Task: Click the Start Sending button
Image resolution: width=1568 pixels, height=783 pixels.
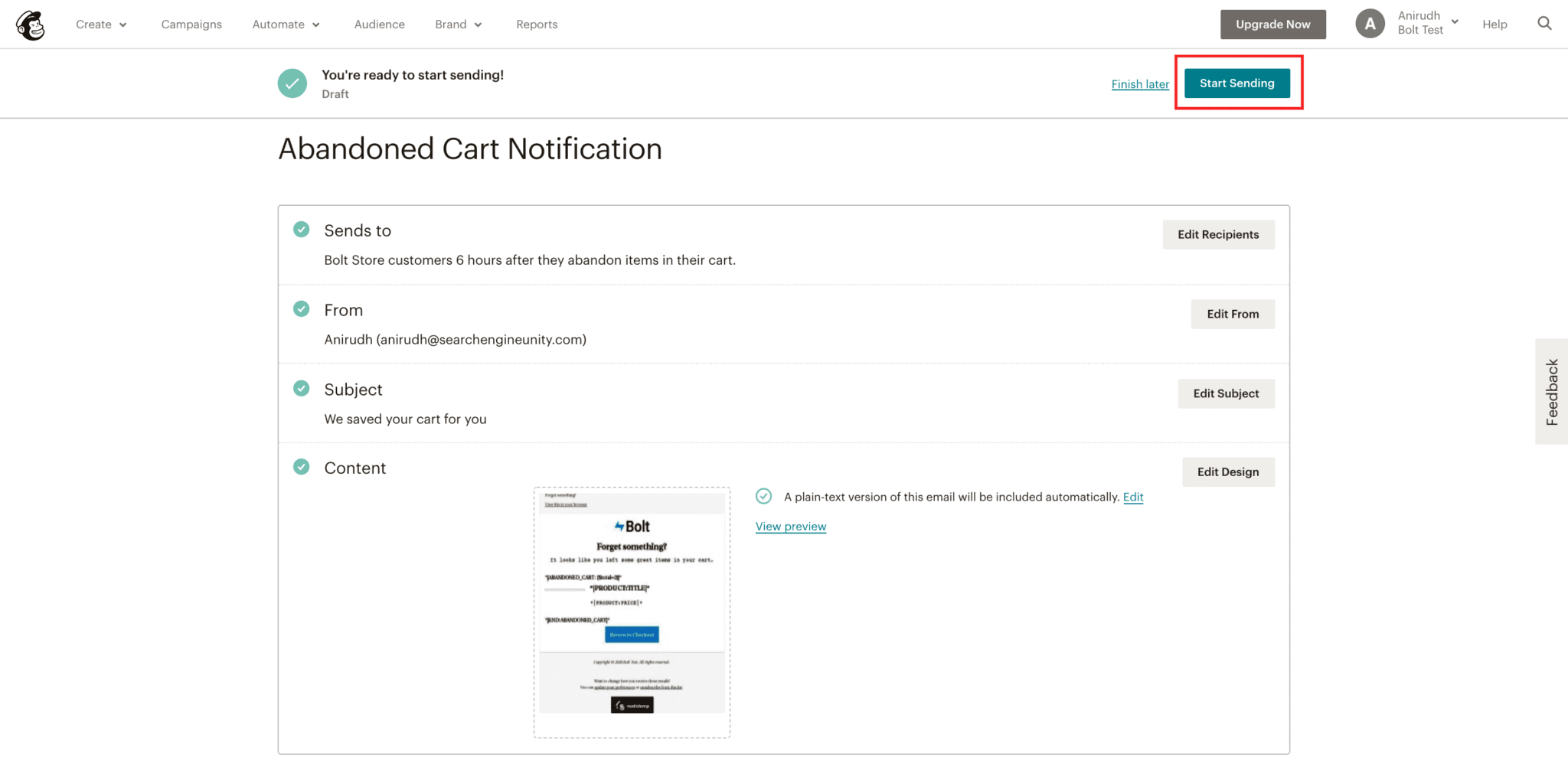Action: tap(1236, 83)
